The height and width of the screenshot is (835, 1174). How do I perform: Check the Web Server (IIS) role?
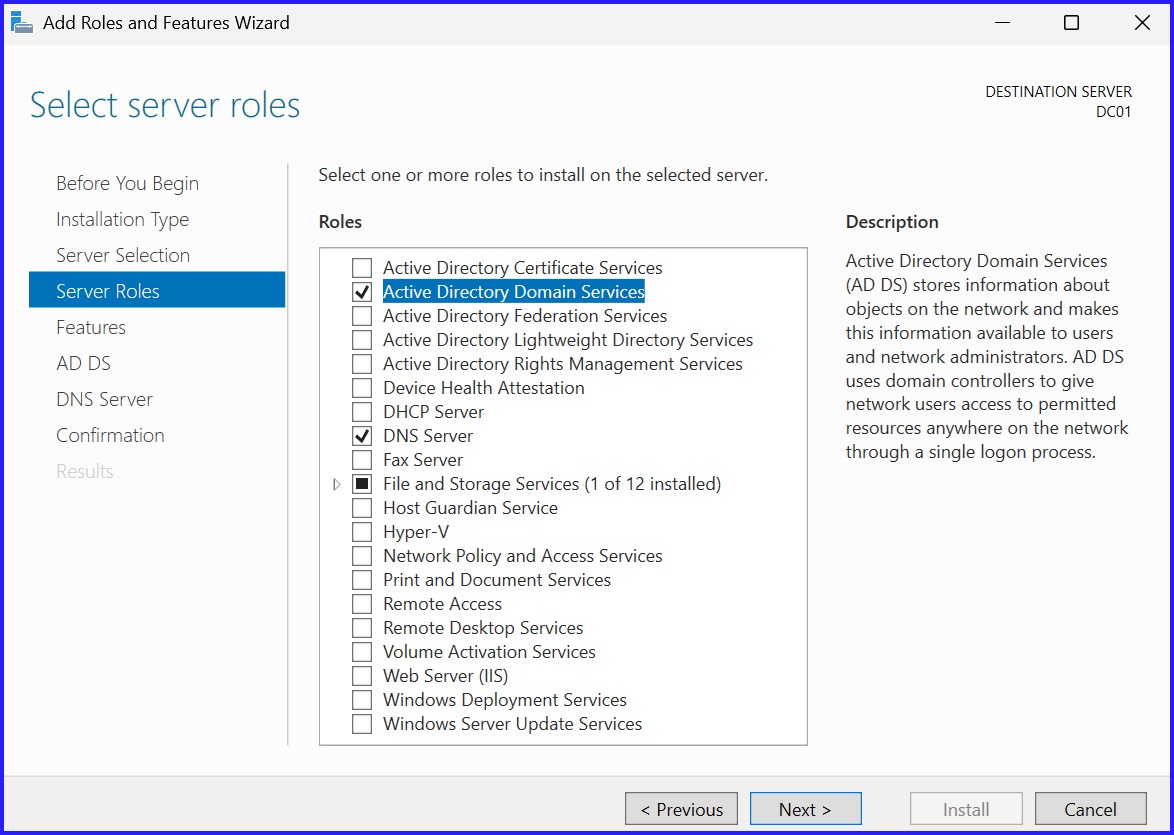point(363,675)
